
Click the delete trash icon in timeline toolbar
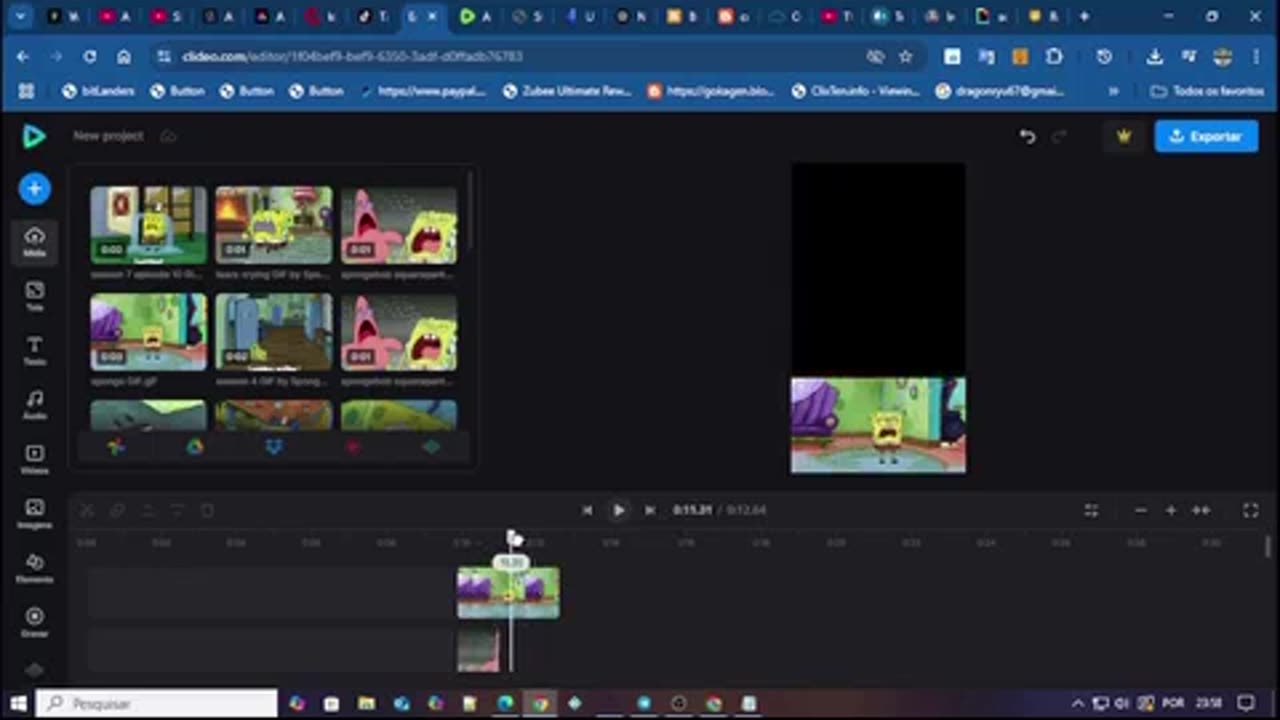(207, 511)
